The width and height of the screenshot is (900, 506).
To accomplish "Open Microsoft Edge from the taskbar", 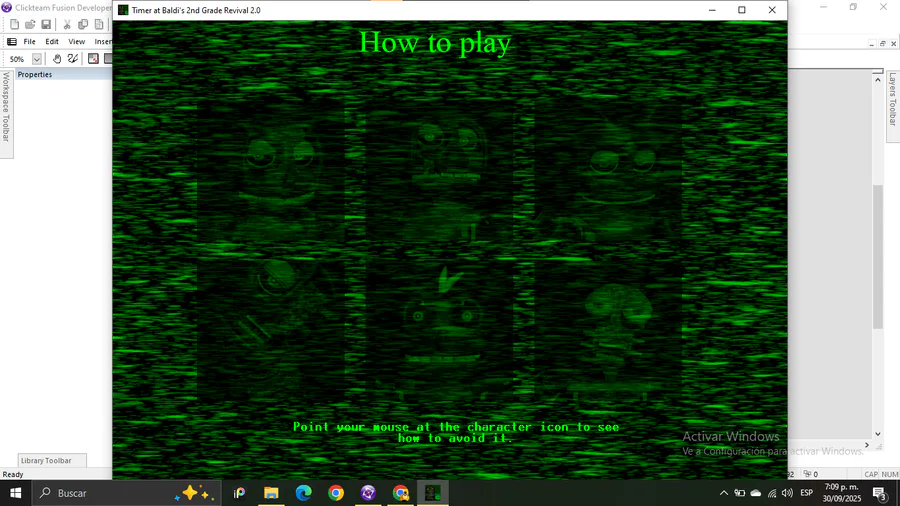I will [304, 493].
